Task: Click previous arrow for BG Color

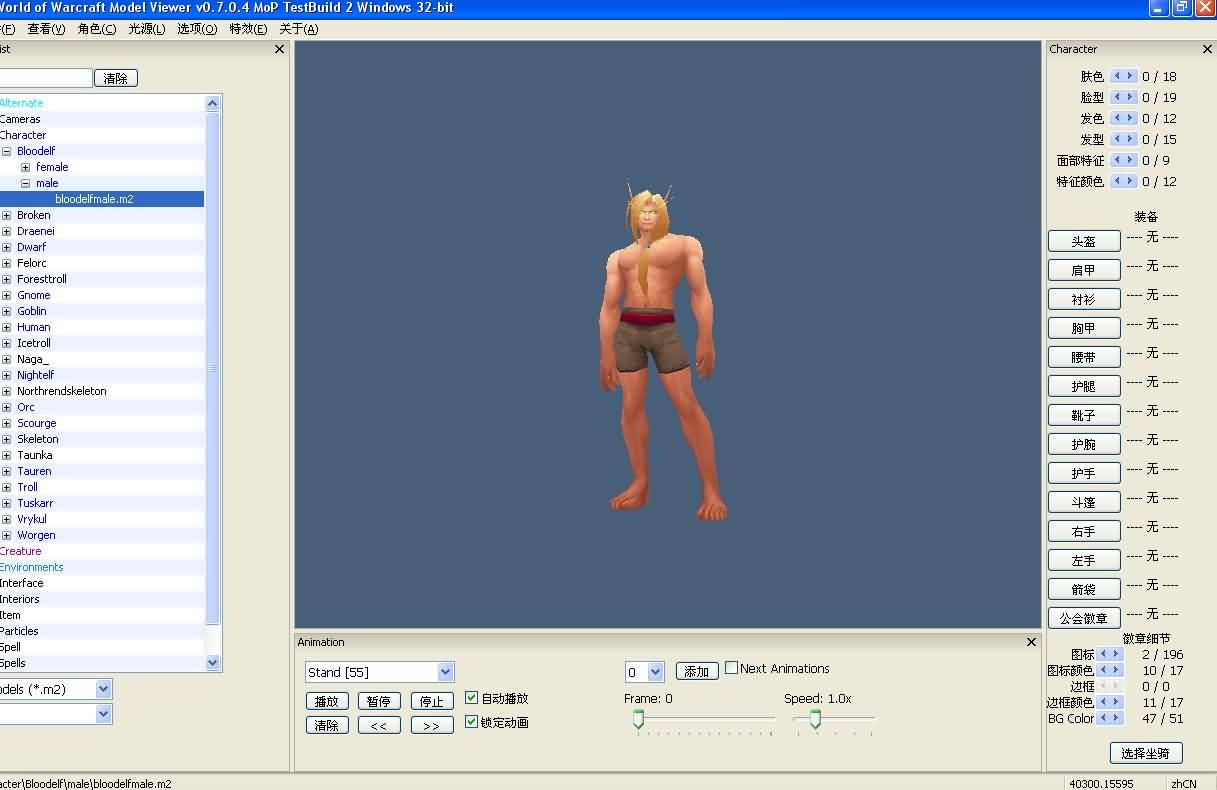Action: pyautogui.click(x=1104, y=718)
